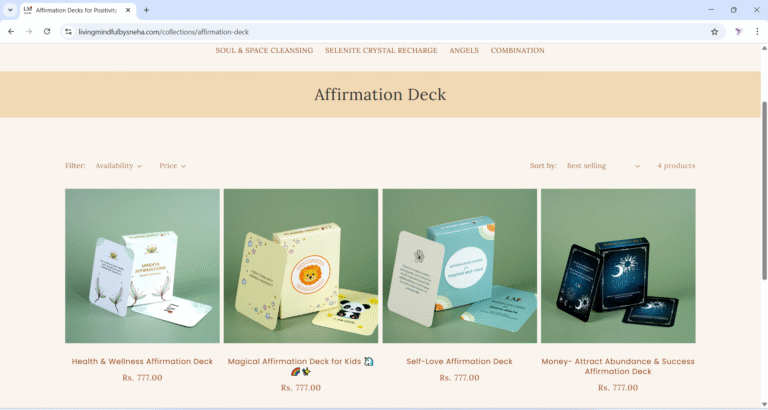
Task: Expand the Price filter
Action: pos(172,166)
